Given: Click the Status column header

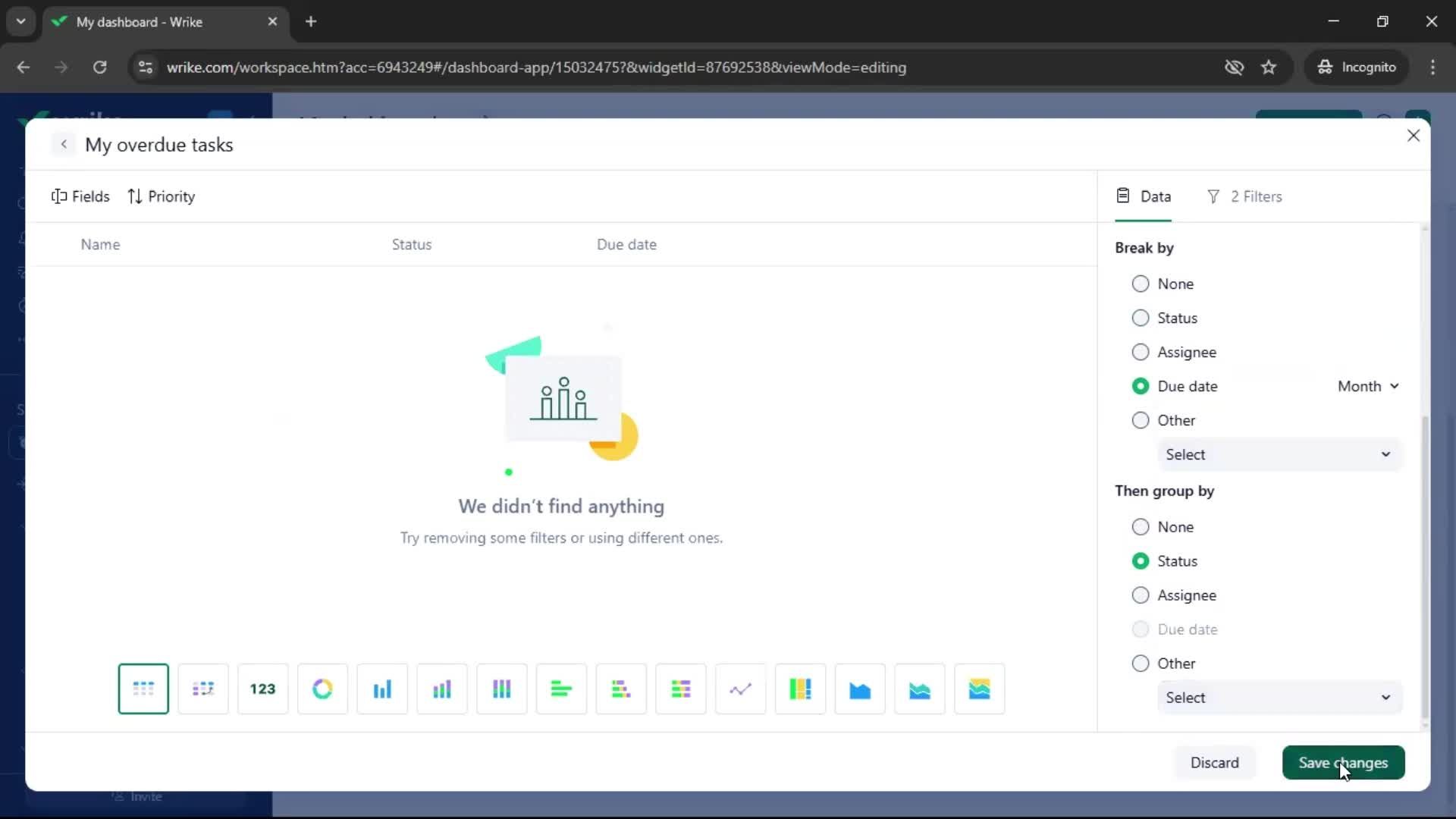Looking at the screenshot, I should (412, 244).
